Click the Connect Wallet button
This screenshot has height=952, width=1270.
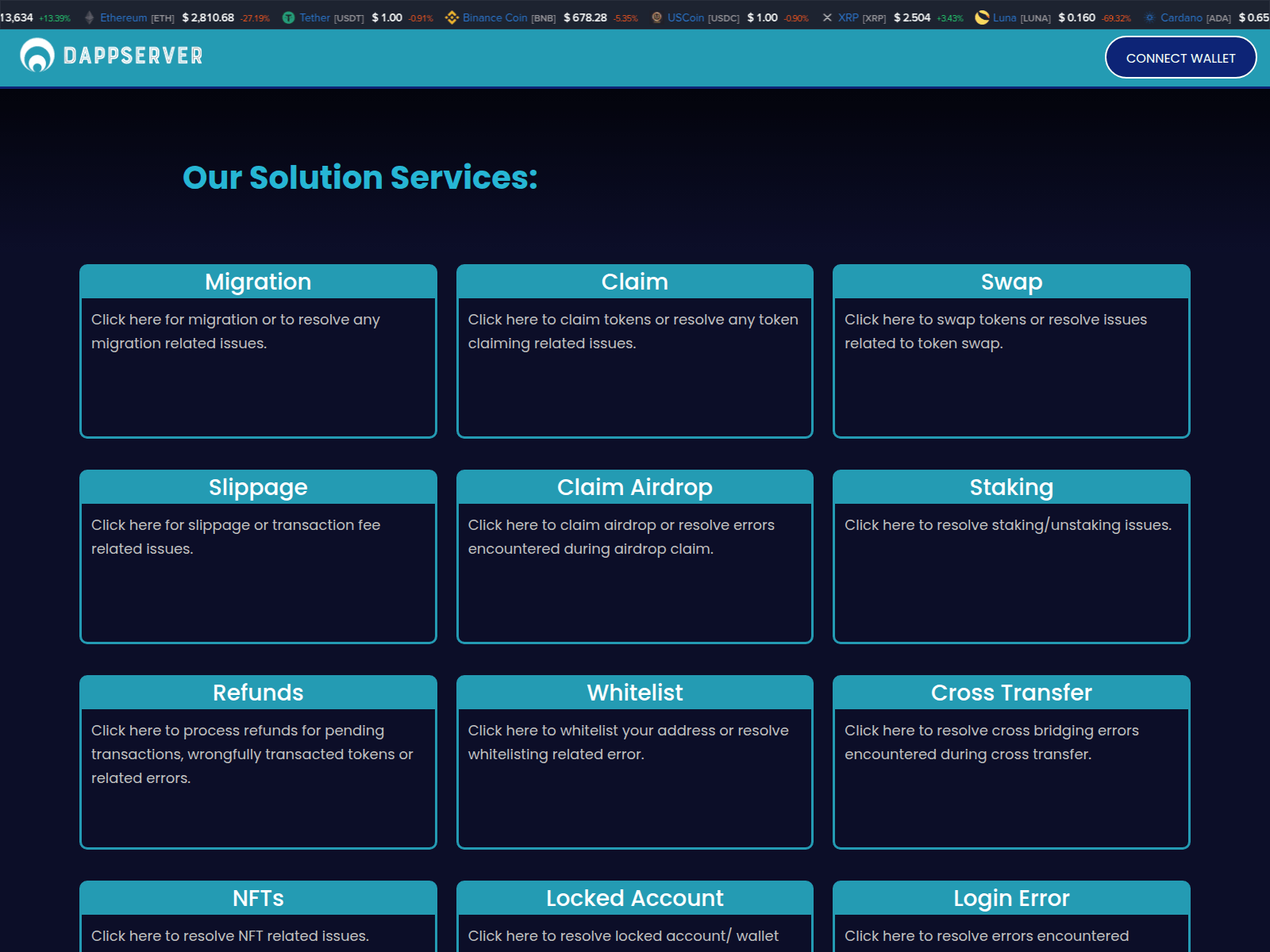pyautogui.click(x=1180, y=58)
